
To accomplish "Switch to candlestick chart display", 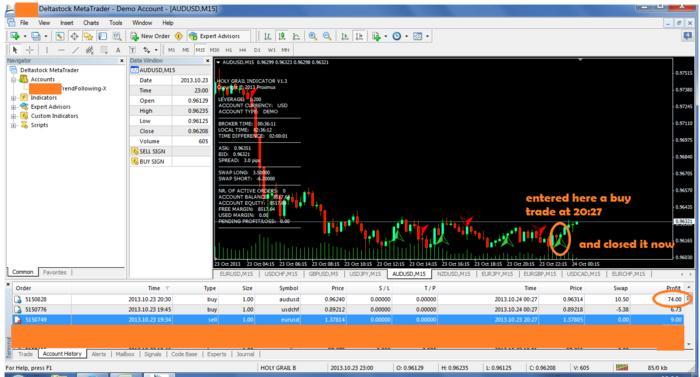I will pyautogui.click(x=282, y=36).
